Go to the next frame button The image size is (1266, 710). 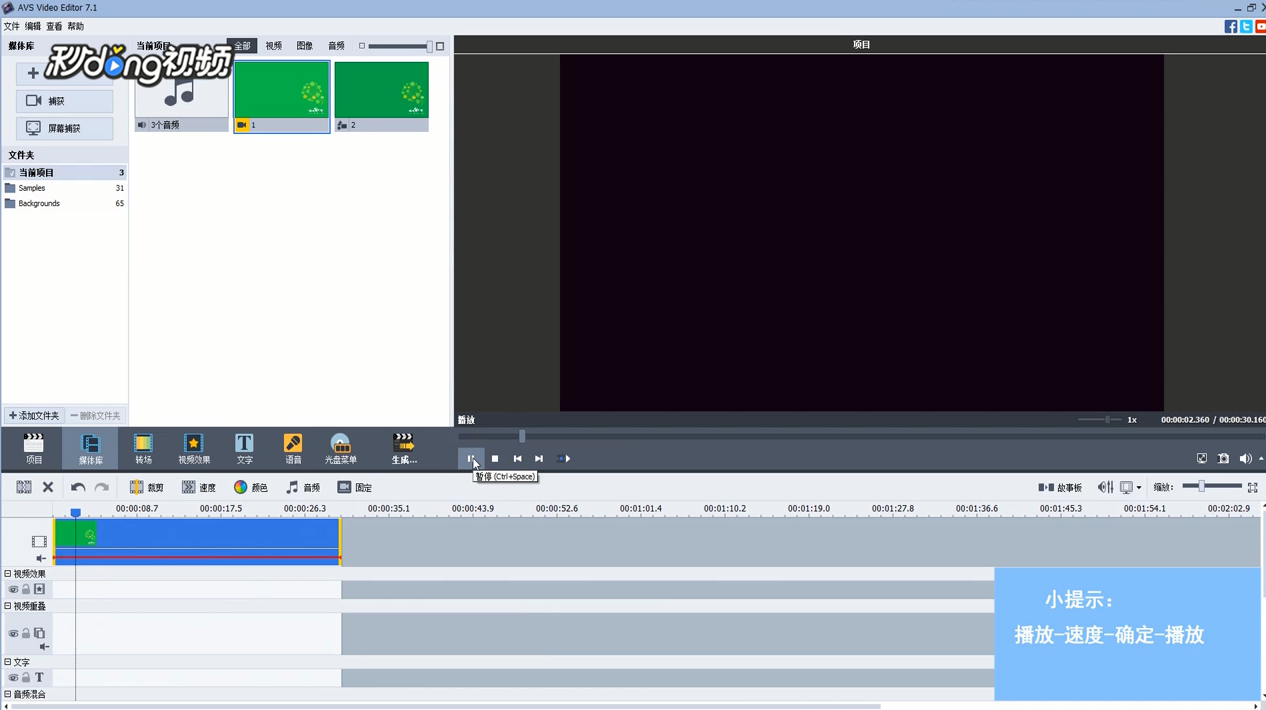tap(539, 459)
